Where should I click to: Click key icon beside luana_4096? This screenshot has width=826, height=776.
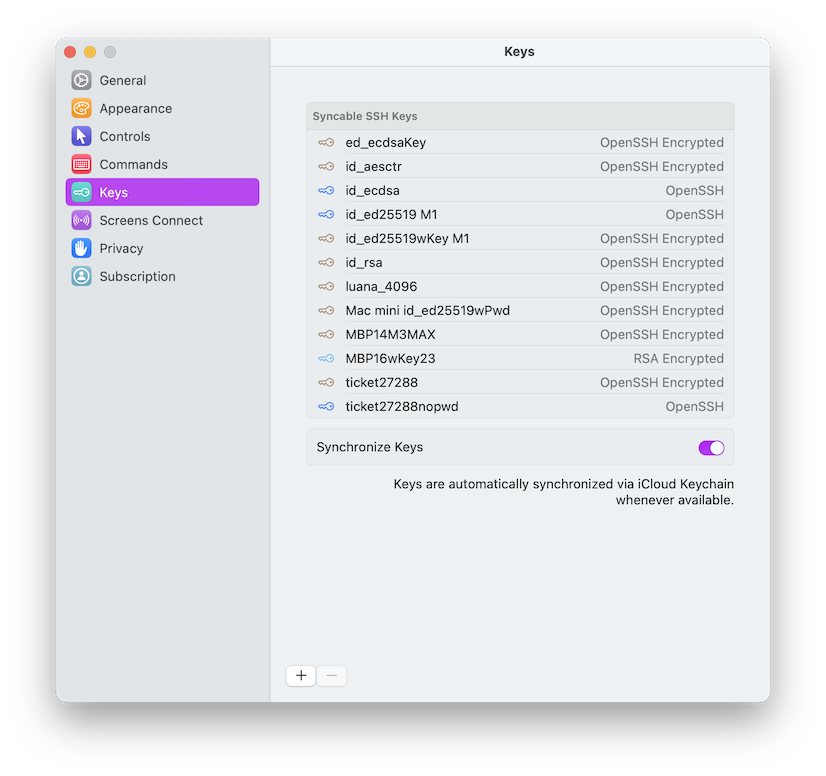click(x=326, y=287)
